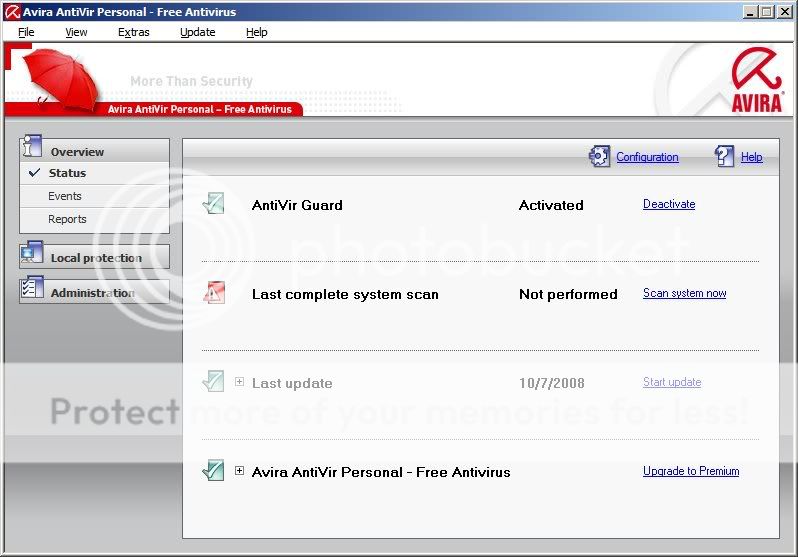798x557 pixels.
Task: Click the Avira logo at top right
Action: click(757, 80)
